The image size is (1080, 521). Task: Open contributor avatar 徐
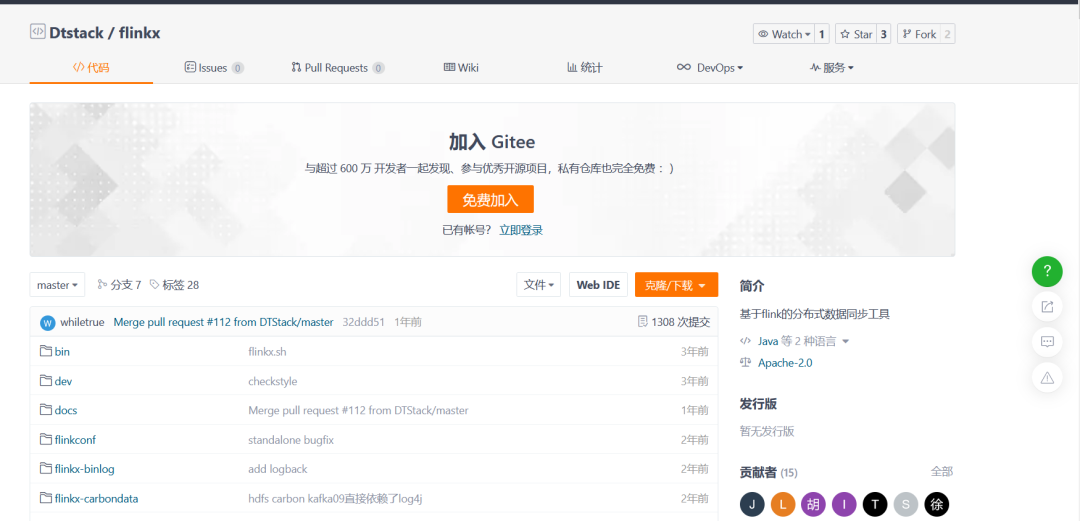[937, 504]
